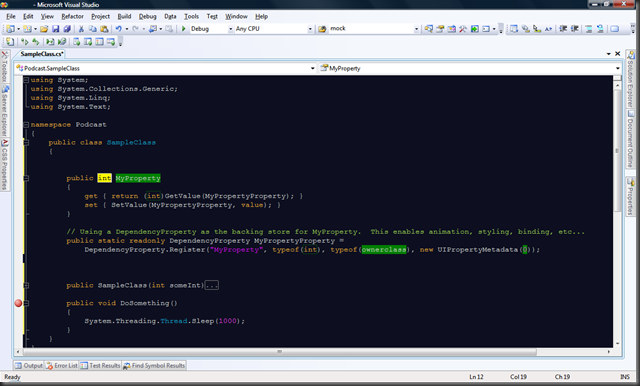Open the Error List panel tab
The image size is (640, 386).
pos(62,366)
